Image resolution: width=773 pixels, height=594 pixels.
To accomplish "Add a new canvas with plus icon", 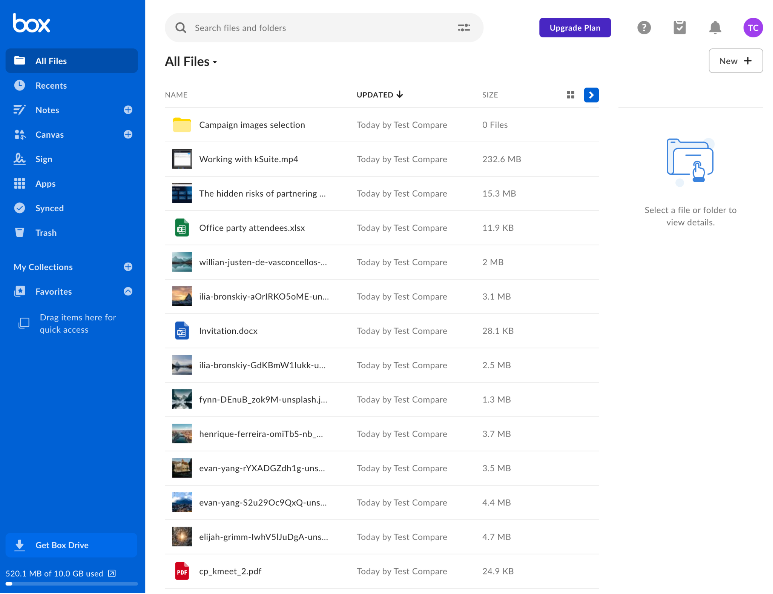I will (x=128, y=134).
